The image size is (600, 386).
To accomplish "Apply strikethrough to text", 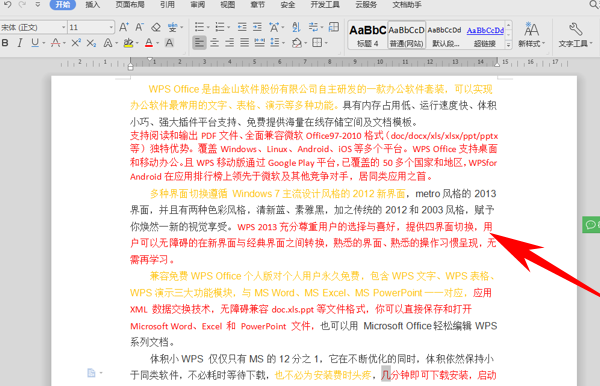I will pyautogui.click(x=55, y=43).
